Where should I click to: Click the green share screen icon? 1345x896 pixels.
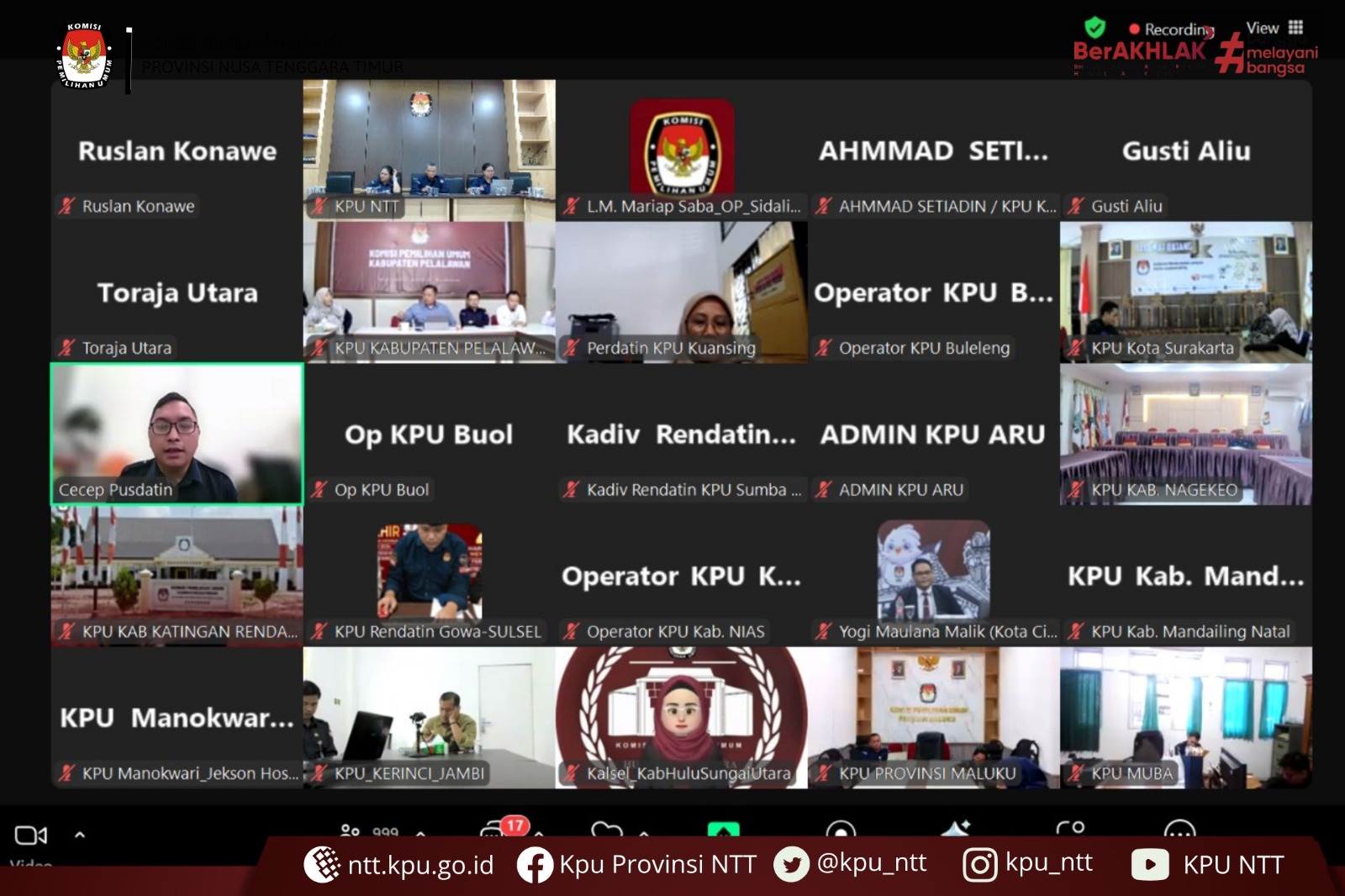point(723,830)
